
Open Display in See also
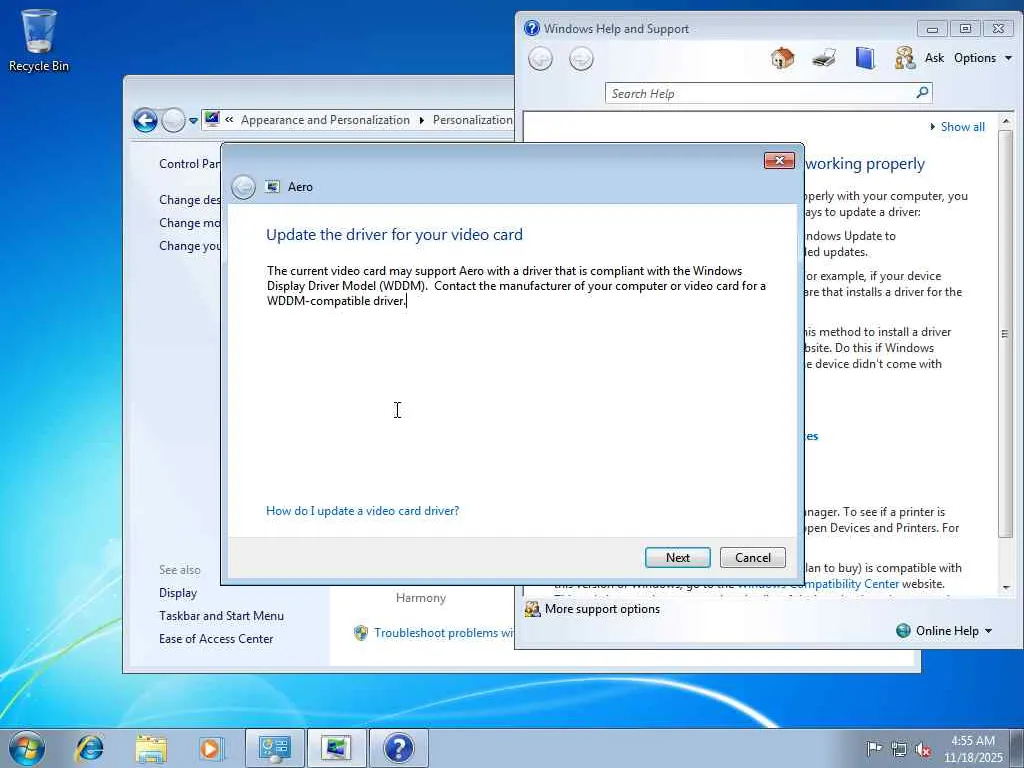(178, 593)
